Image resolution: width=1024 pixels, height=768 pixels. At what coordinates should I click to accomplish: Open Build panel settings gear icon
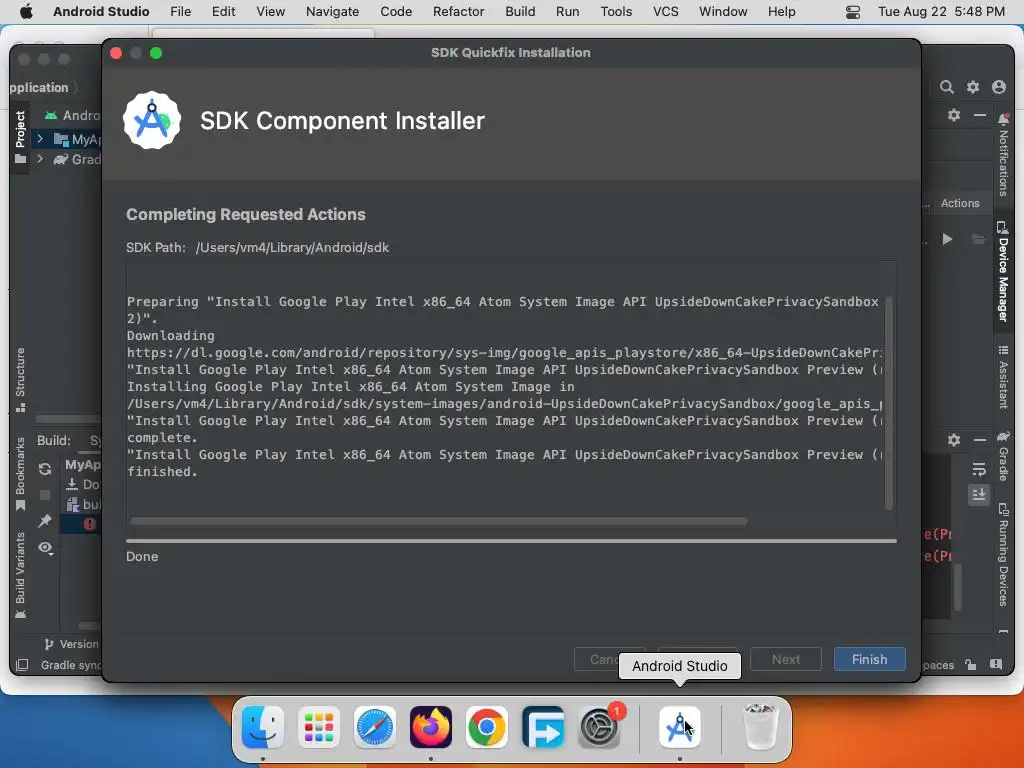tap(953, 440)
